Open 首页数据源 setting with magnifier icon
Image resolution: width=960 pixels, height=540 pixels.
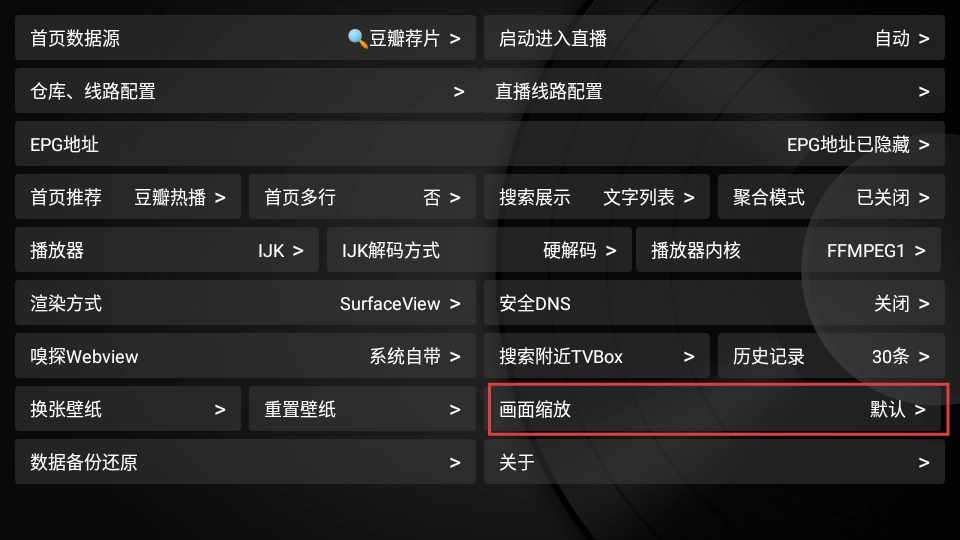(x=245, y=38)
